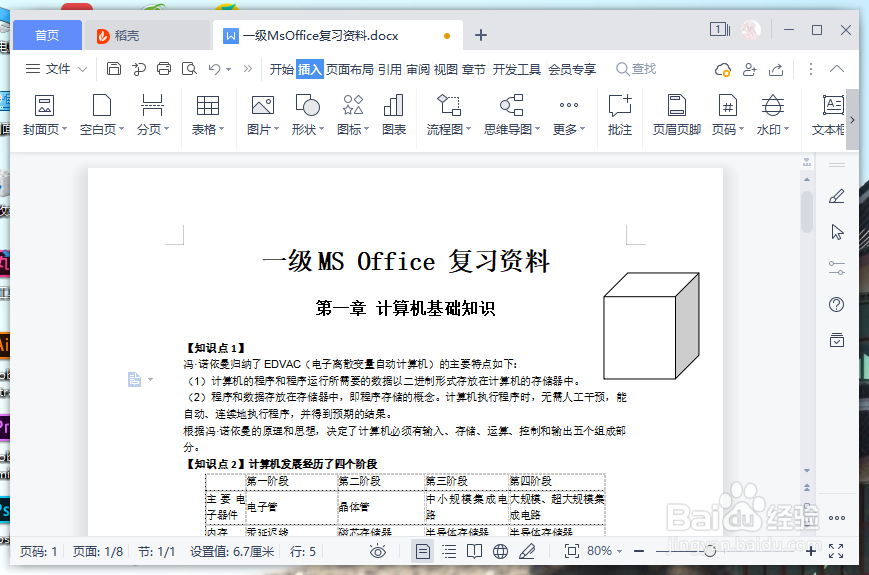Open Print Preview icon
869x575 pixels.
(x=190, y=69)
